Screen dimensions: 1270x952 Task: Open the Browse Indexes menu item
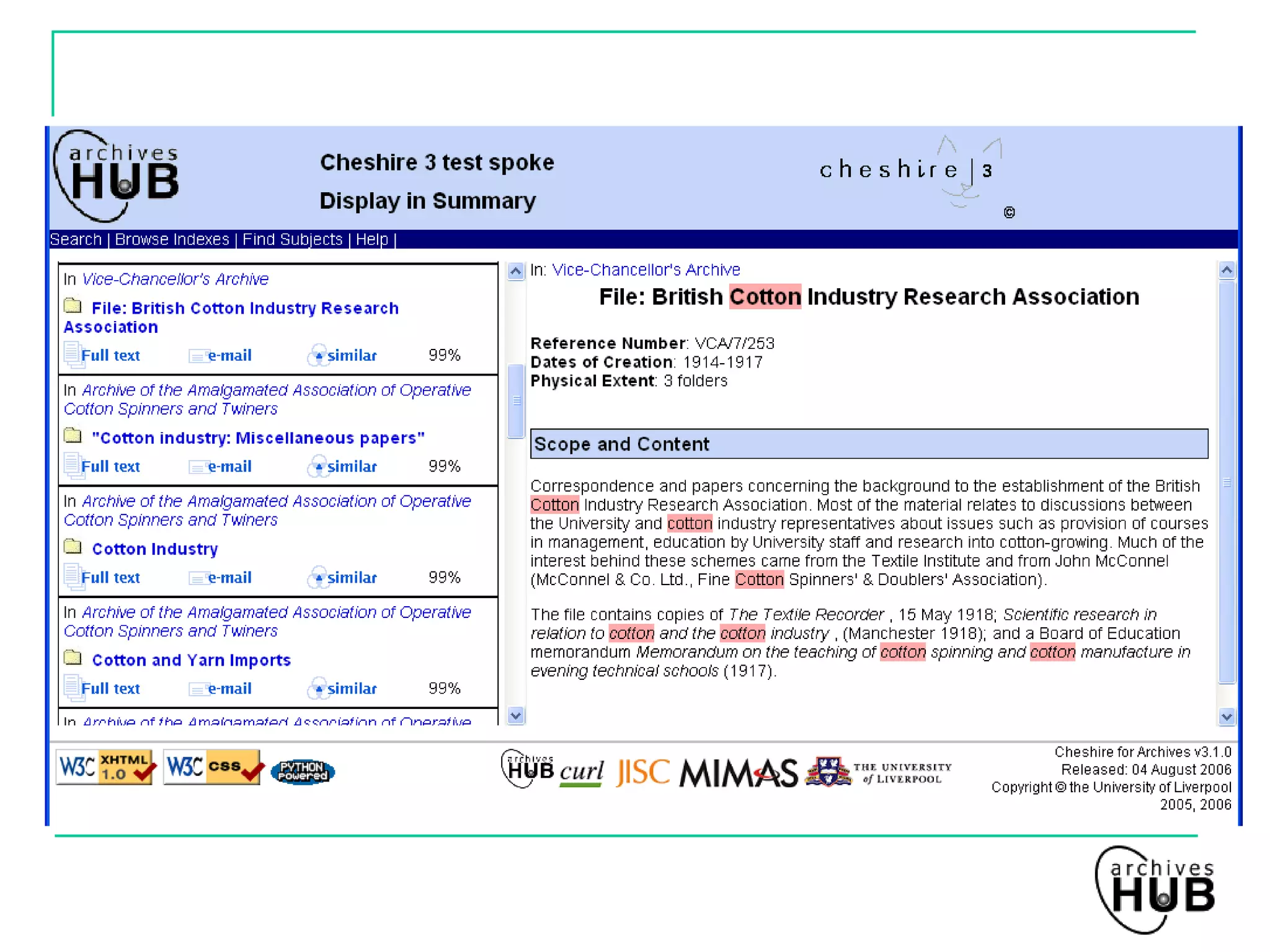pos(172,239)
